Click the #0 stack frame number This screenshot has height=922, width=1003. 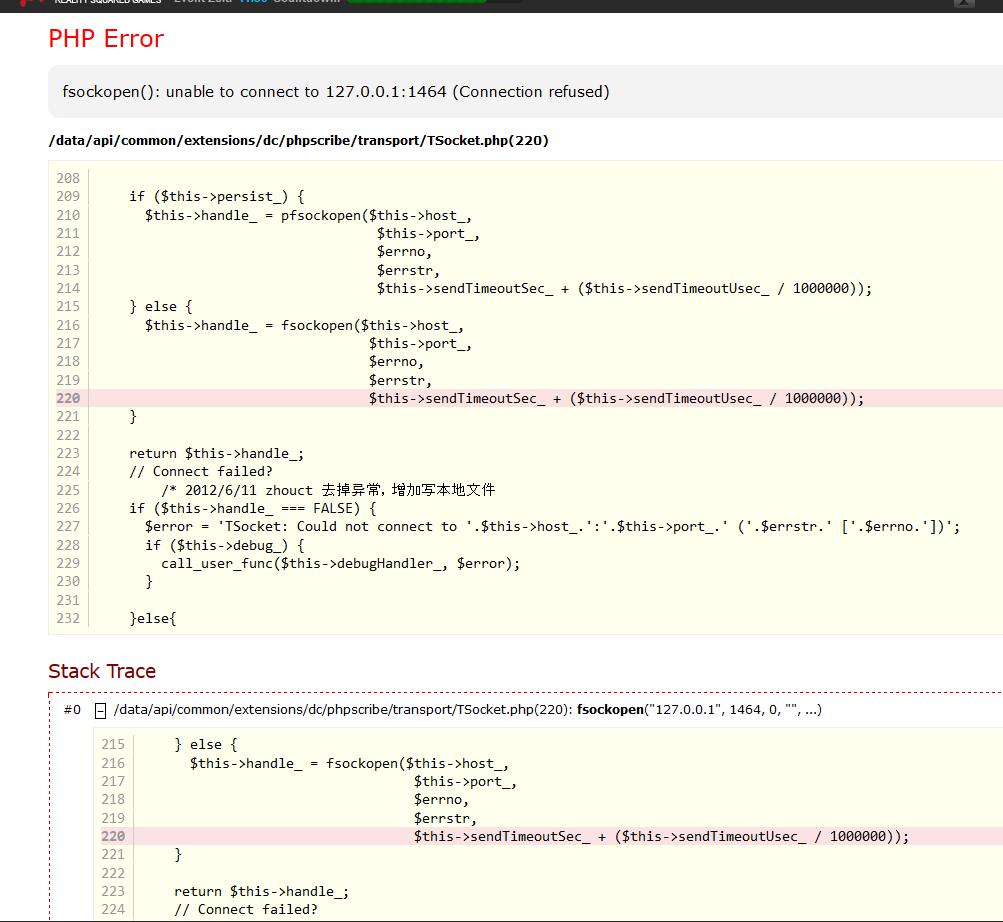pyautogui.click(x=72, y=710)
